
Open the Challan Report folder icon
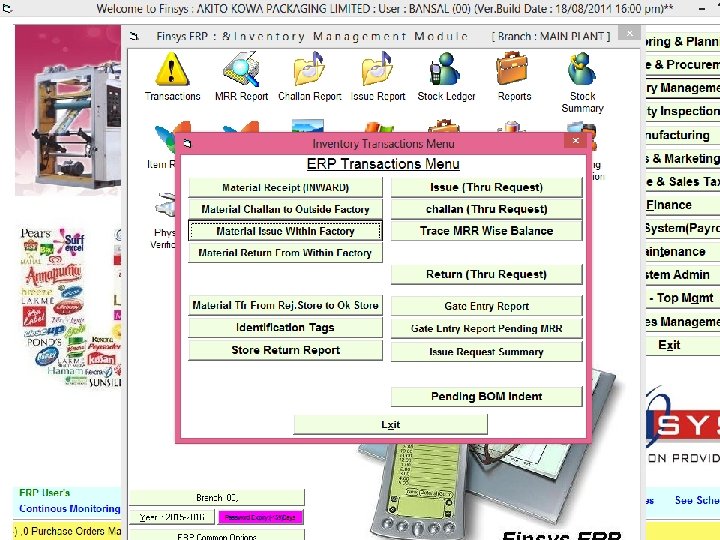309,69
